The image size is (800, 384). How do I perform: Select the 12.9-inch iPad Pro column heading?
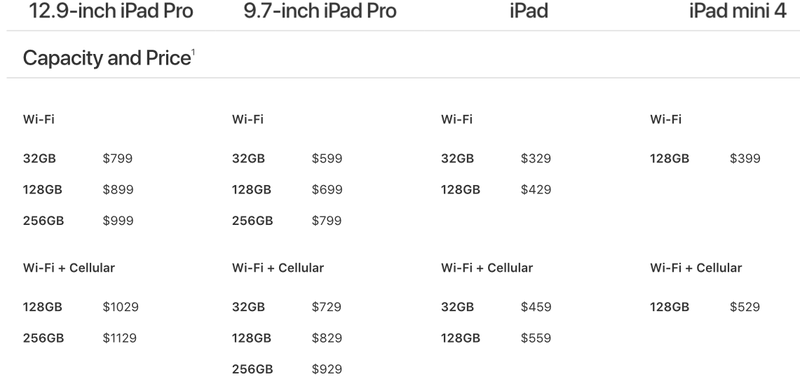click(111, 11)
